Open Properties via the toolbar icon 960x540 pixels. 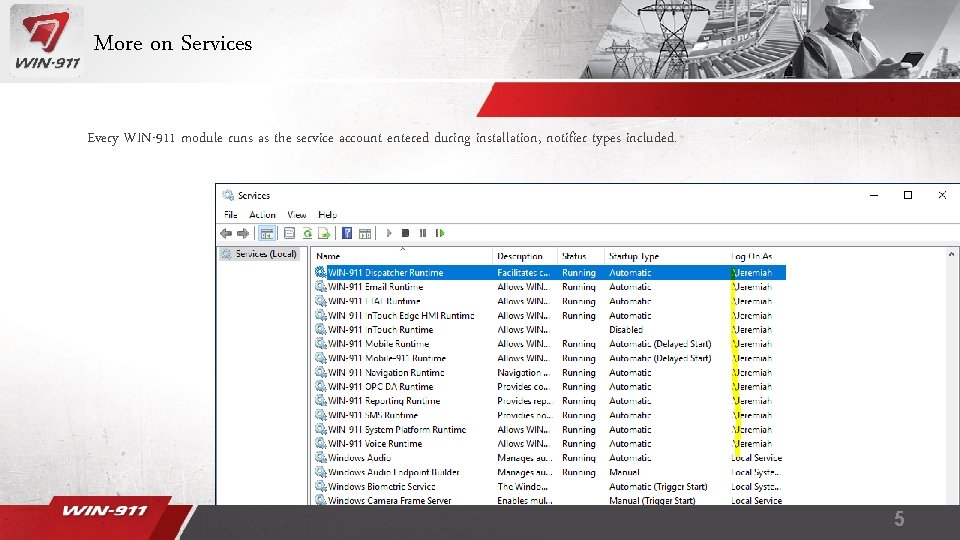tap(290, 233)
